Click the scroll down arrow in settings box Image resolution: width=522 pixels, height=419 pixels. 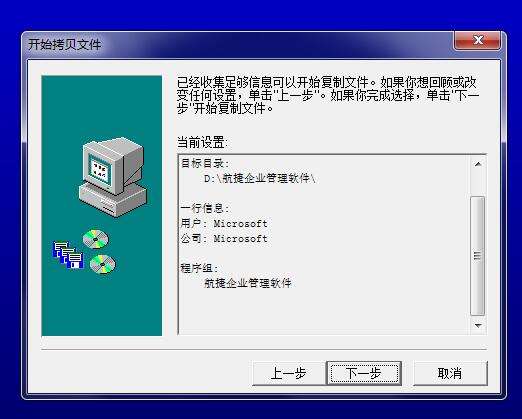(478, 325)
